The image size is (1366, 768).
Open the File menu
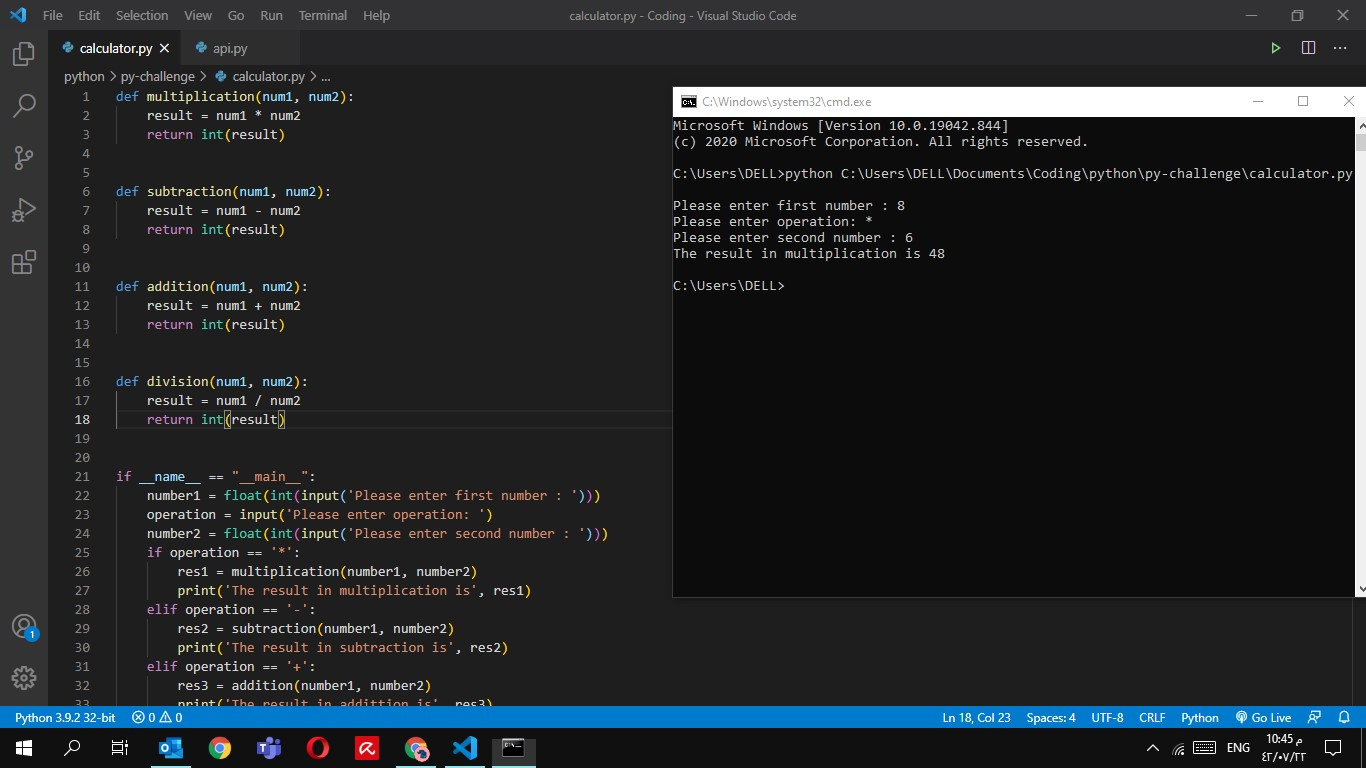tap(53, 15)
